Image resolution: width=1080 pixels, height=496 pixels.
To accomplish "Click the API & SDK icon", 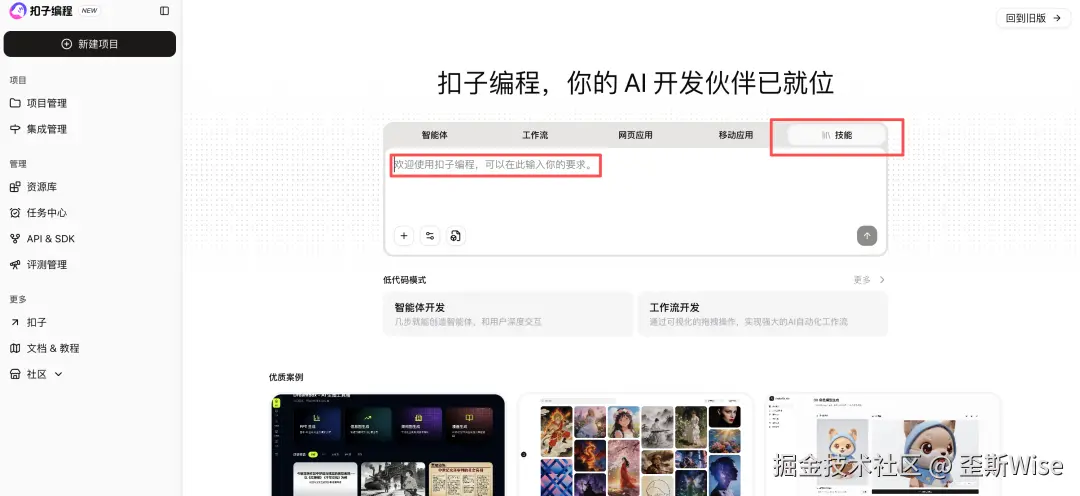I will 15,238.
